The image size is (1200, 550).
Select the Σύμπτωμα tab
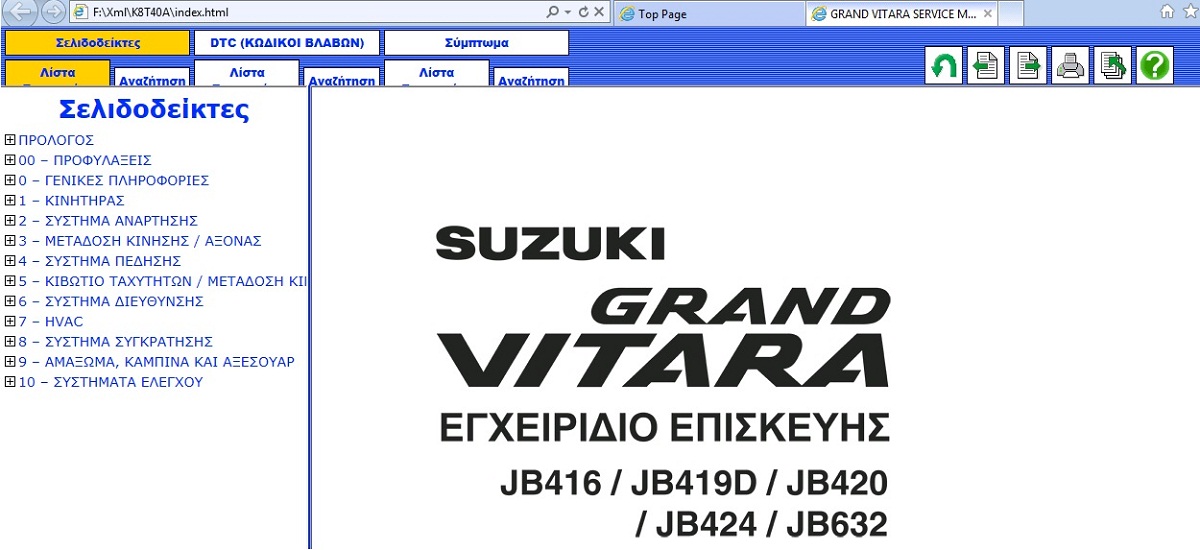coord(477,43)
